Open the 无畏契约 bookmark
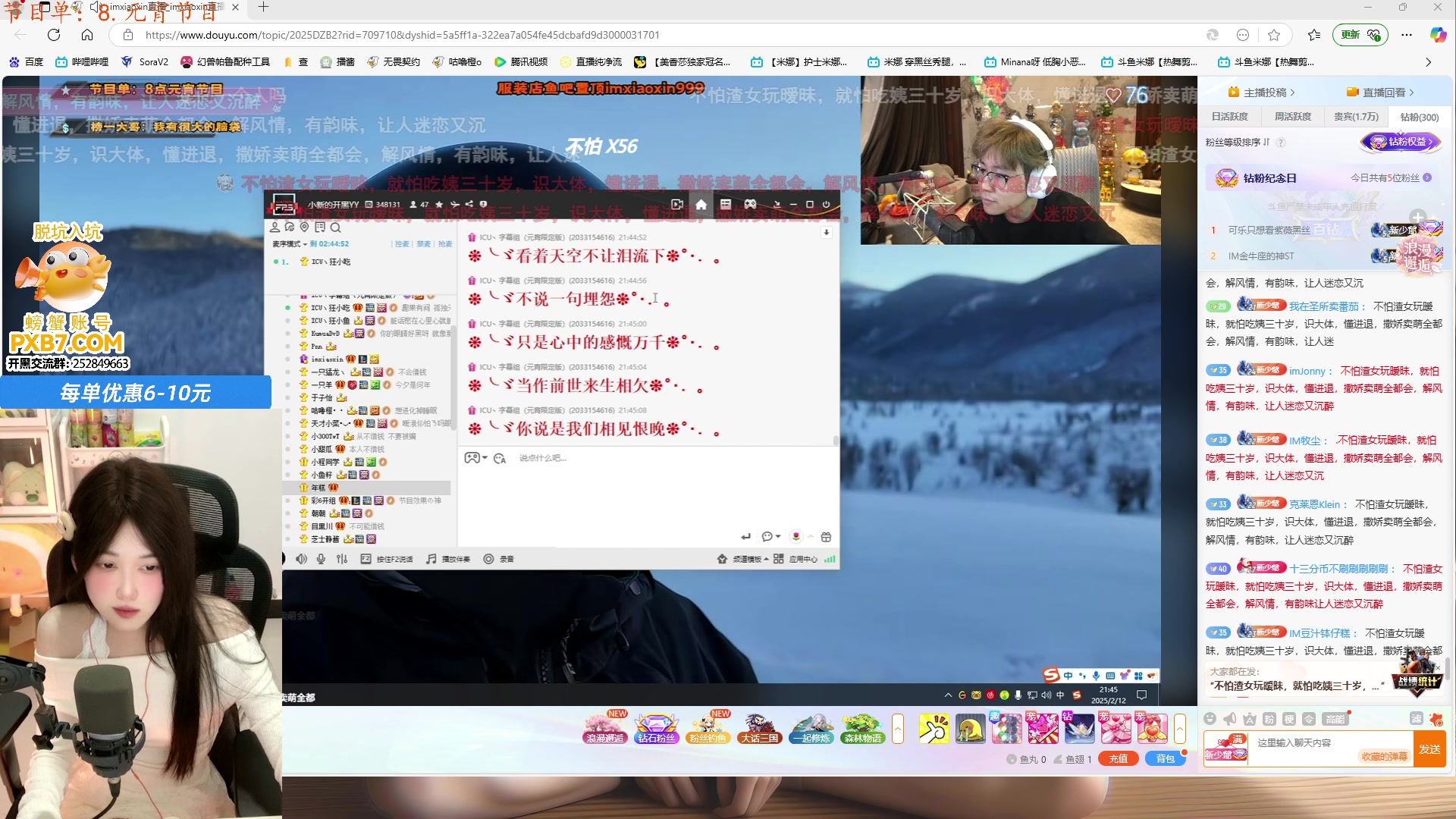The height and width of the screenshot is (819, 1456). [394, 62]
